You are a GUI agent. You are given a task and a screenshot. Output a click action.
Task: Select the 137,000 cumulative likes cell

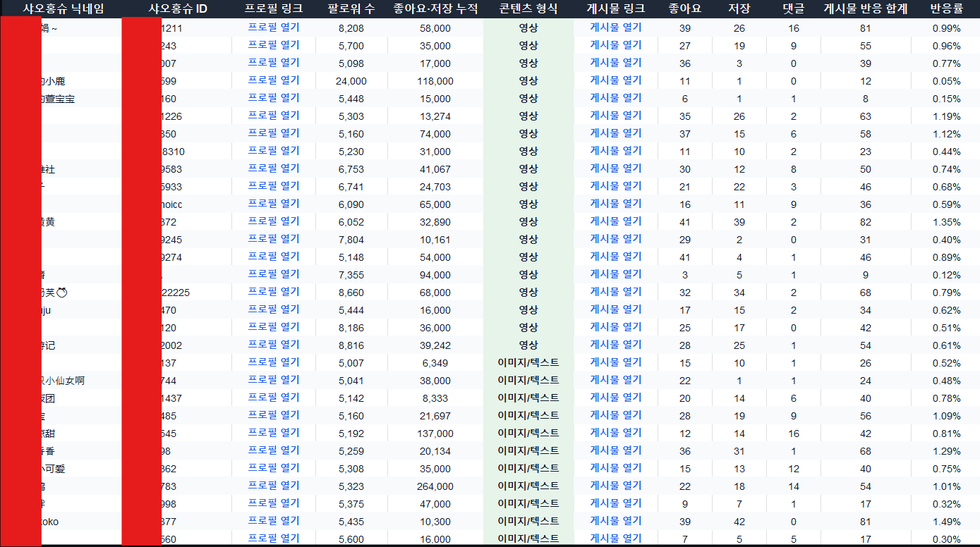point(435,434)
